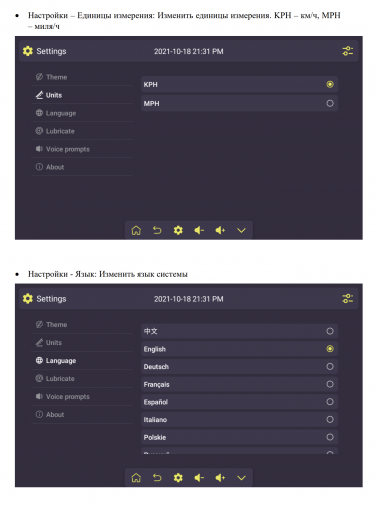Collapse the Language screen toolbar with the chevron
This screenshot has height=507, width=377.
241,478
